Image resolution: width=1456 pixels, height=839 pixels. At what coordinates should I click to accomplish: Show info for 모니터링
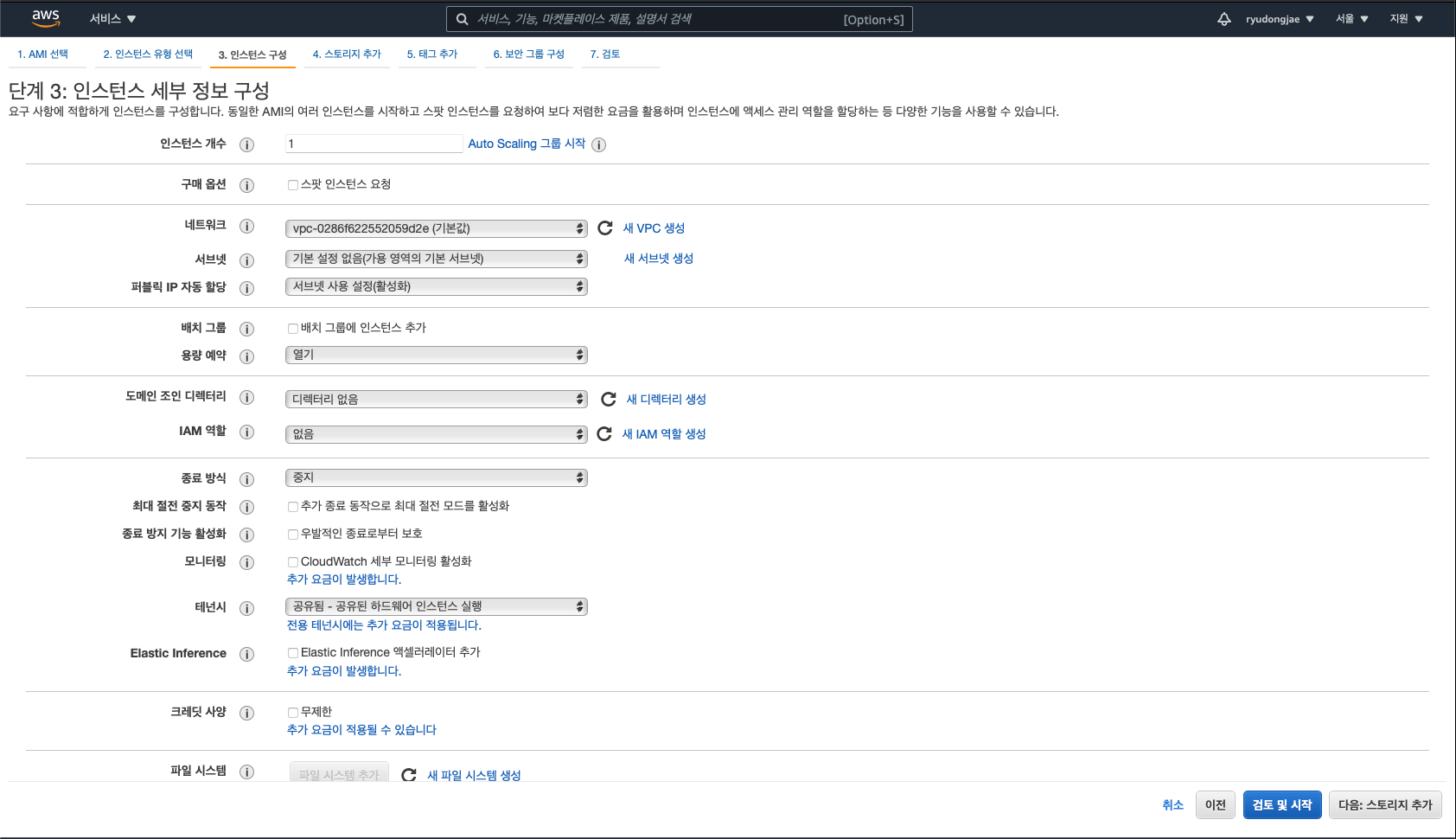[247, 562]
